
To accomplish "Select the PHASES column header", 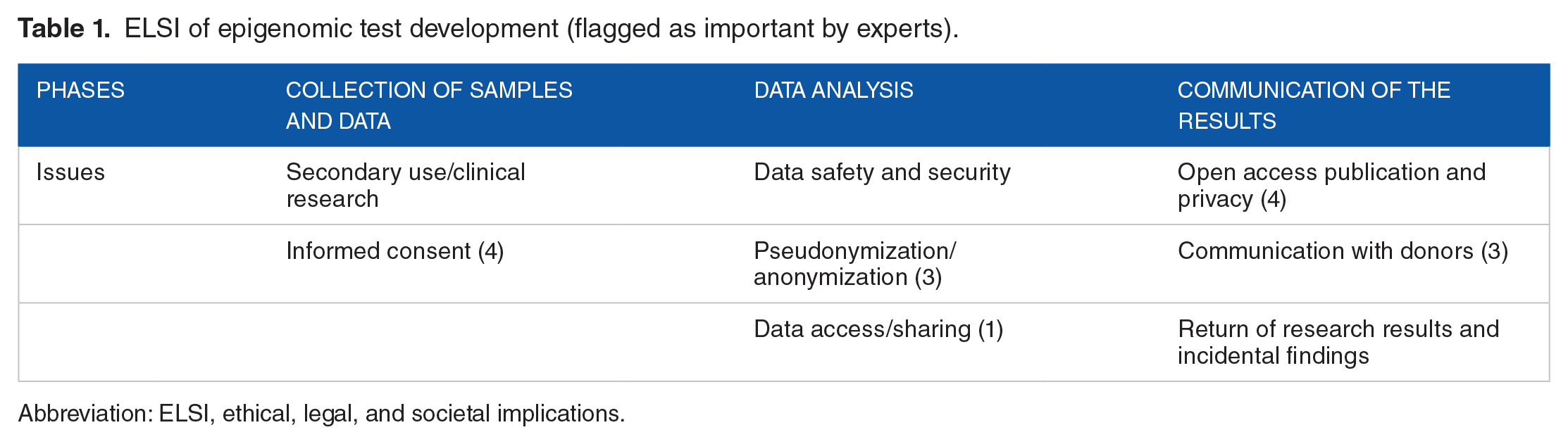I will coord(80,91).
